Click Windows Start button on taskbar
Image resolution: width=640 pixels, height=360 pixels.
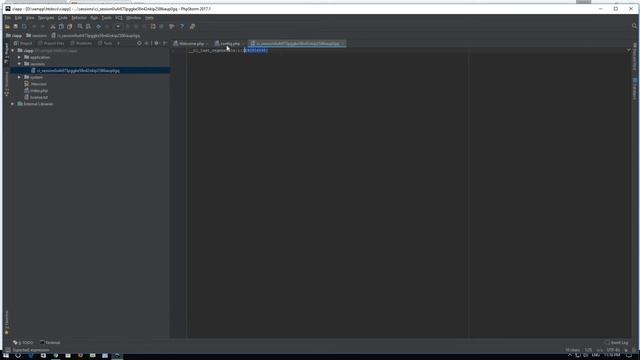pyautogui.click(x=6, y=356)
